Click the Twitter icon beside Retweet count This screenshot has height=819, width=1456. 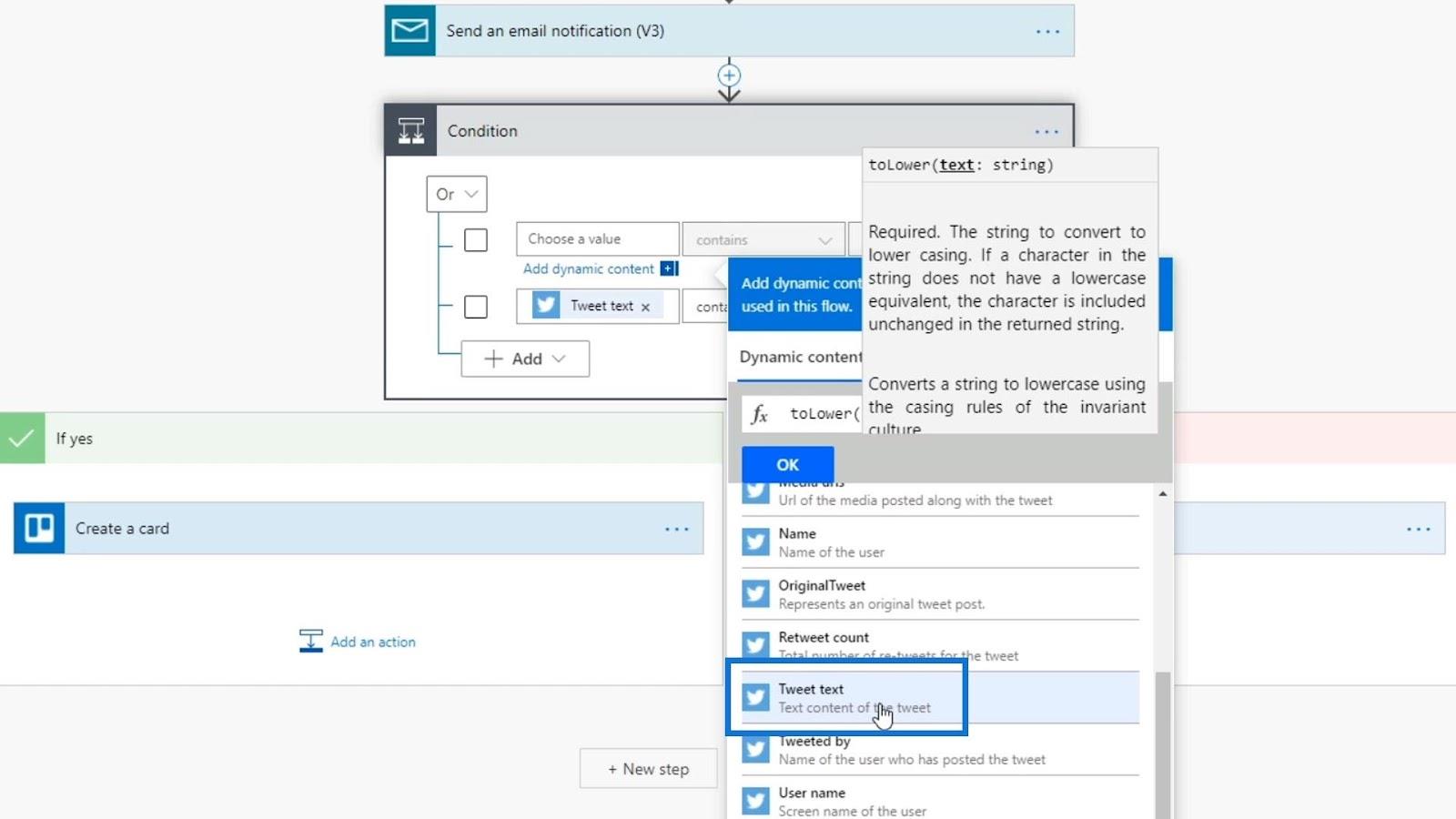pos(755,645)
